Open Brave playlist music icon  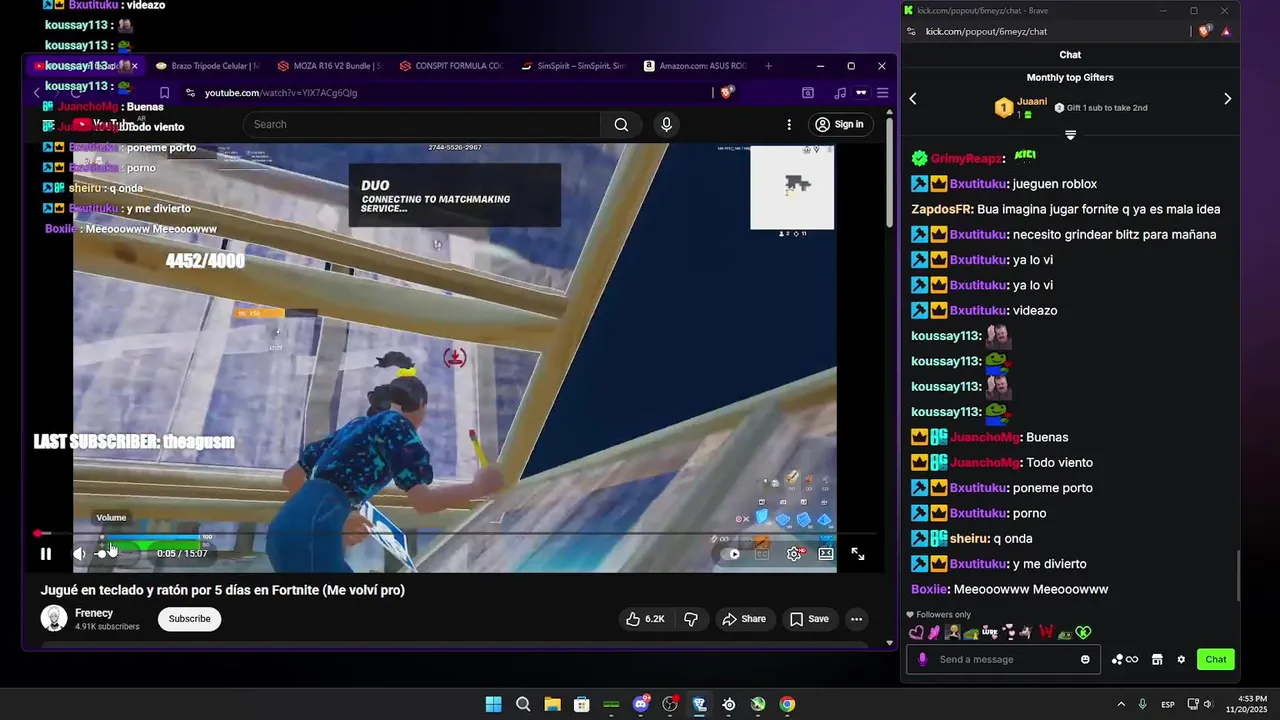pos(839,93)
